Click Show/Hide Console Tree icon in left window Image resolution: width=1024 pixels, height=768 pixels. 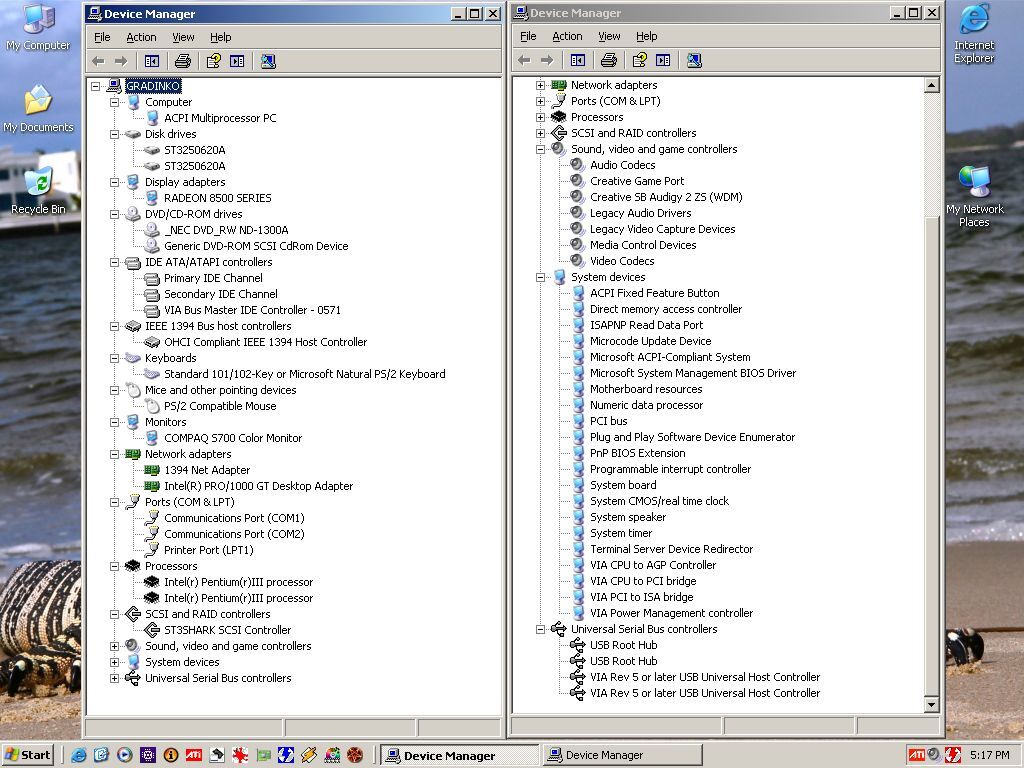click(x=152, y=61)
